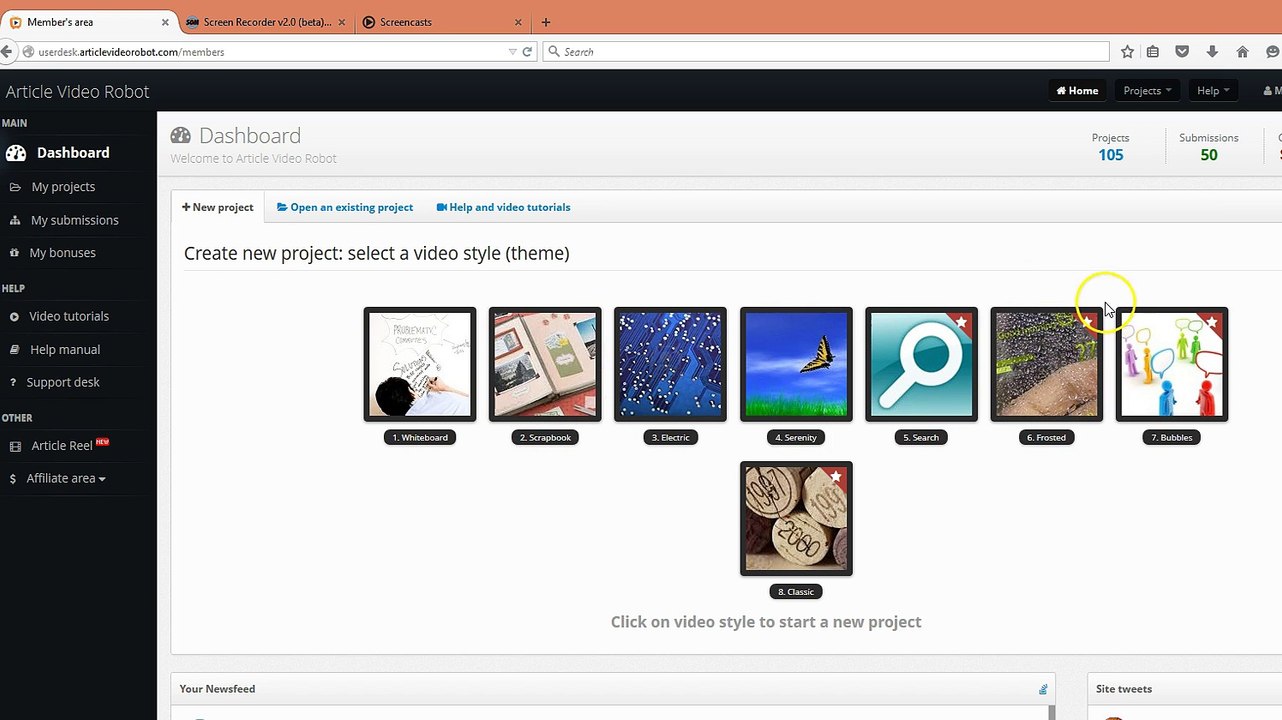Close the Screen Recorder v2.0 tab
Image resolution: width=1282 pixels, height=720 pixels.
click(342, 22)
